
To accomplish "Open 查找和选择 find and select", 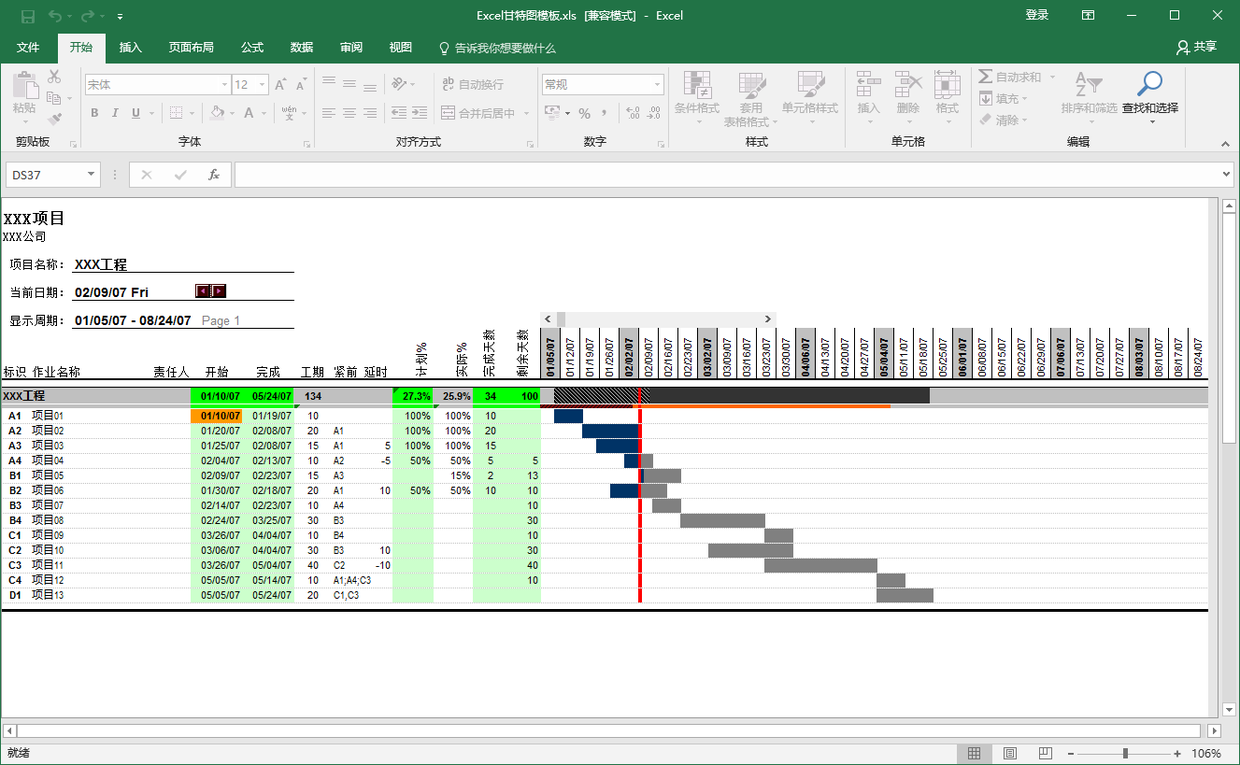I will point(1150,97).
